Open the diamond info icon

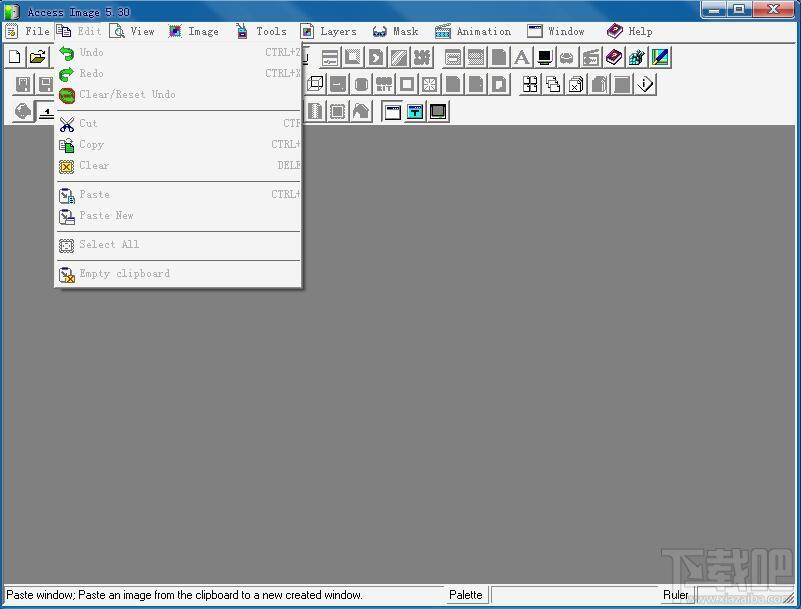[x=645, y=84]
